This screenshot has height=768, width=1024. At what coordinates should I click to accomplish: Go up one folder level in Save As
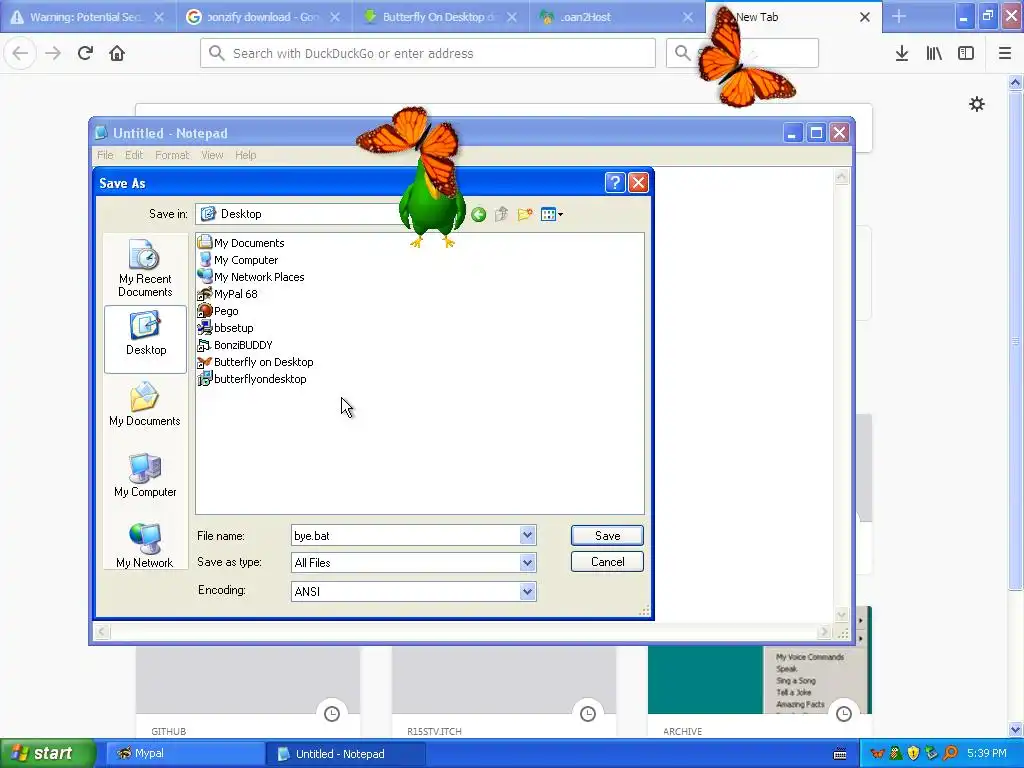point(502,214)
